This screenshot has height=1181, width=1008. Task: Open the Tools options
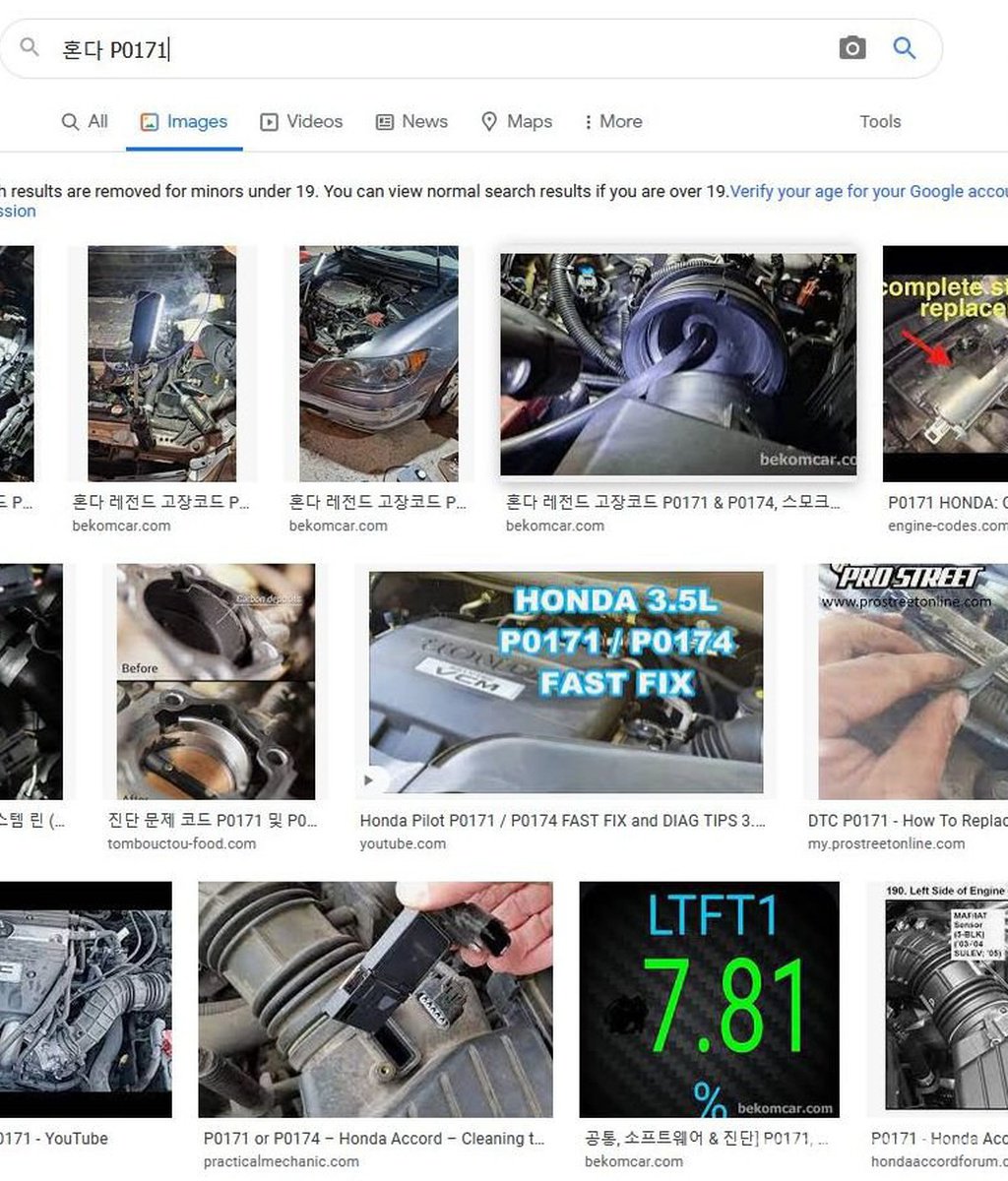coord(880,122)
